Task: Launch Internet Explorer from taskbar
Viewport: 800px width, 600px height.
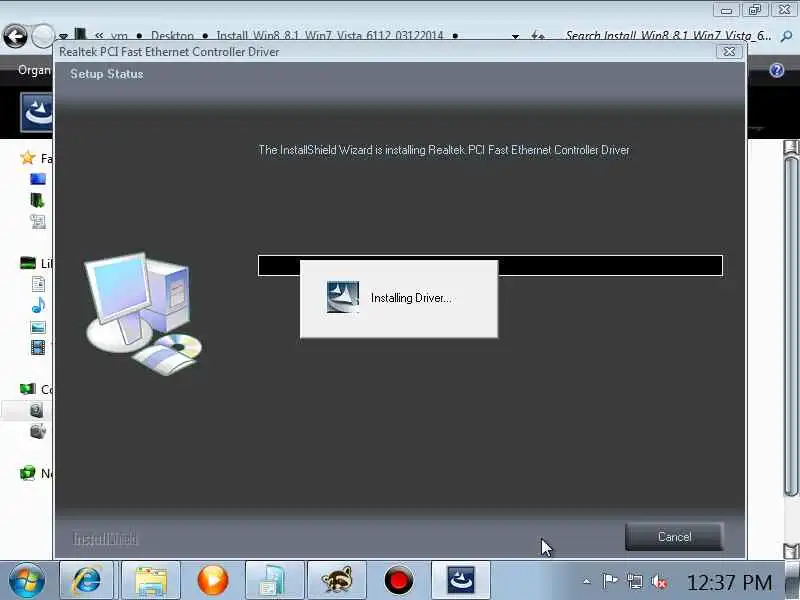Action: coord(87,580)
